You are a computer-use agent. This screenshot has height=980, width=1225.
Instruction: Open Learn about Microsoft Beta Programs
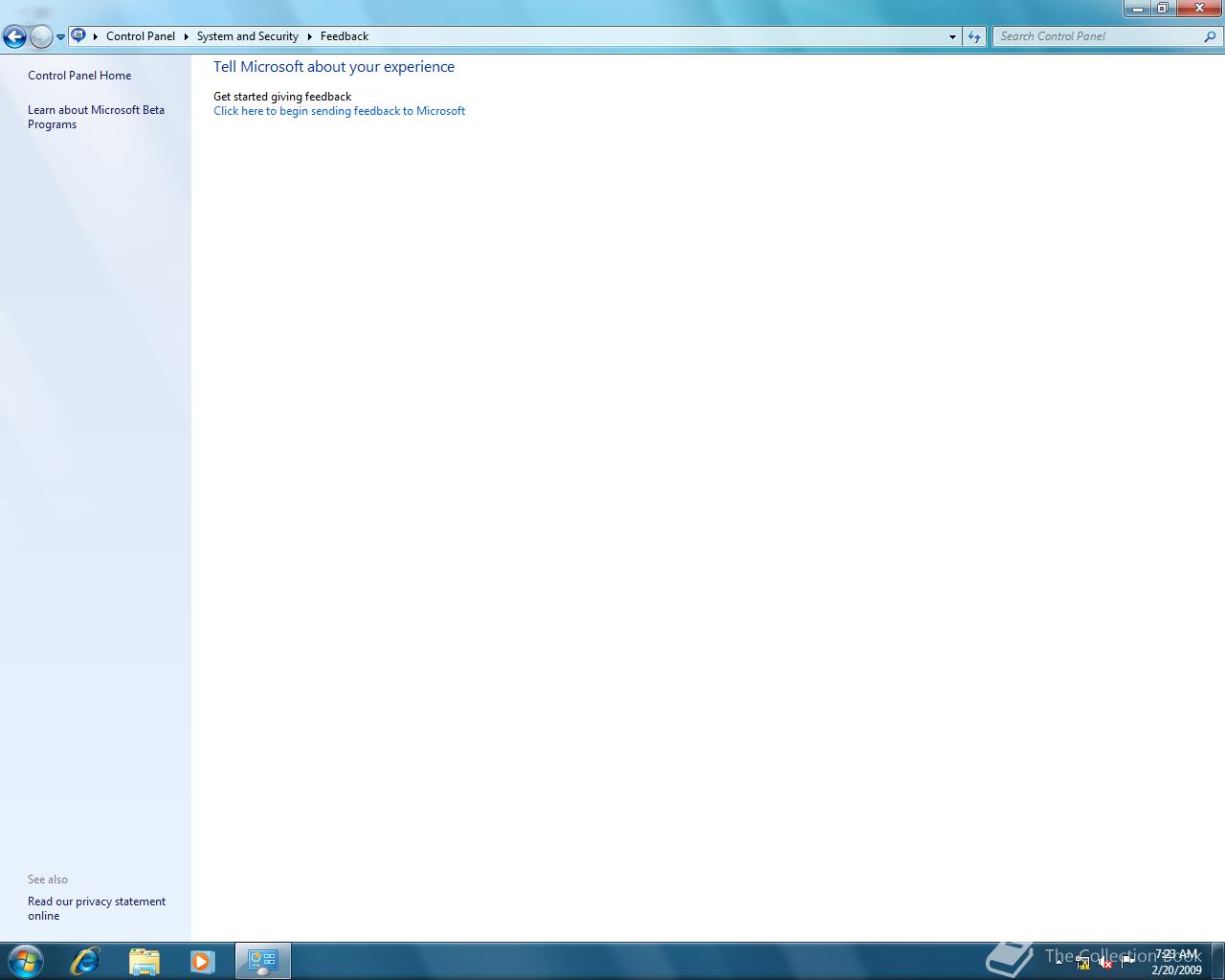(96, 117)
